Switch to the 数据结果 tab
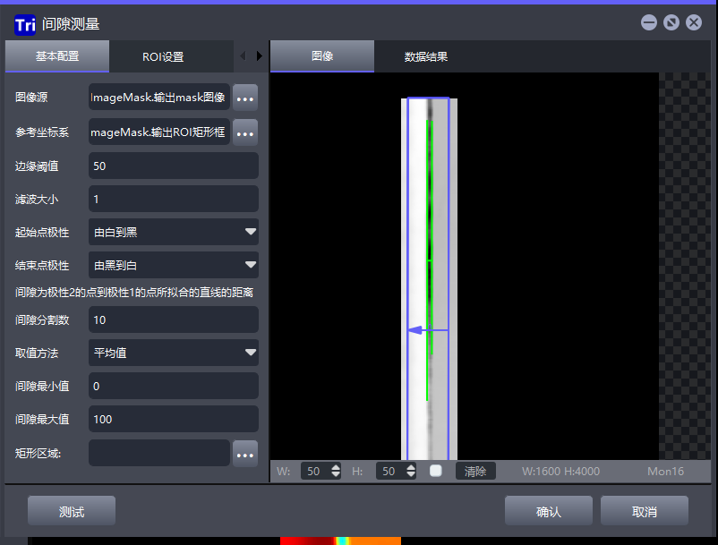 [426, 57]
